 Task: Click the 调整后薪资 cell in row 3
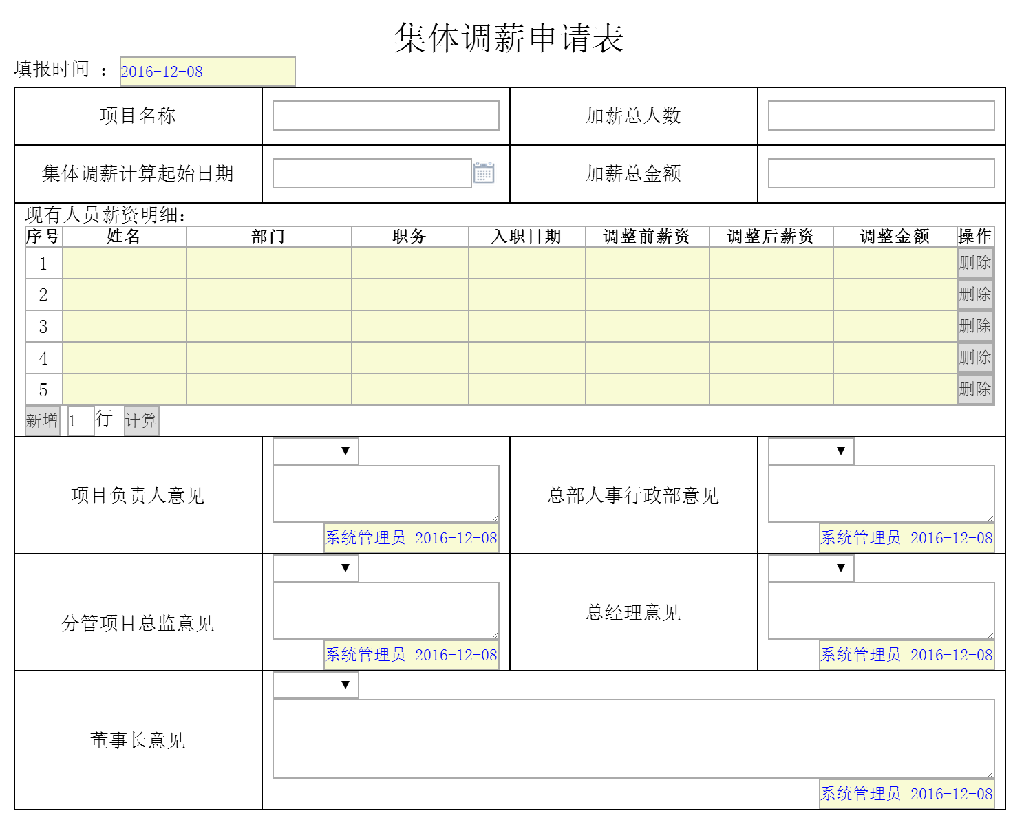pos(771,326)
